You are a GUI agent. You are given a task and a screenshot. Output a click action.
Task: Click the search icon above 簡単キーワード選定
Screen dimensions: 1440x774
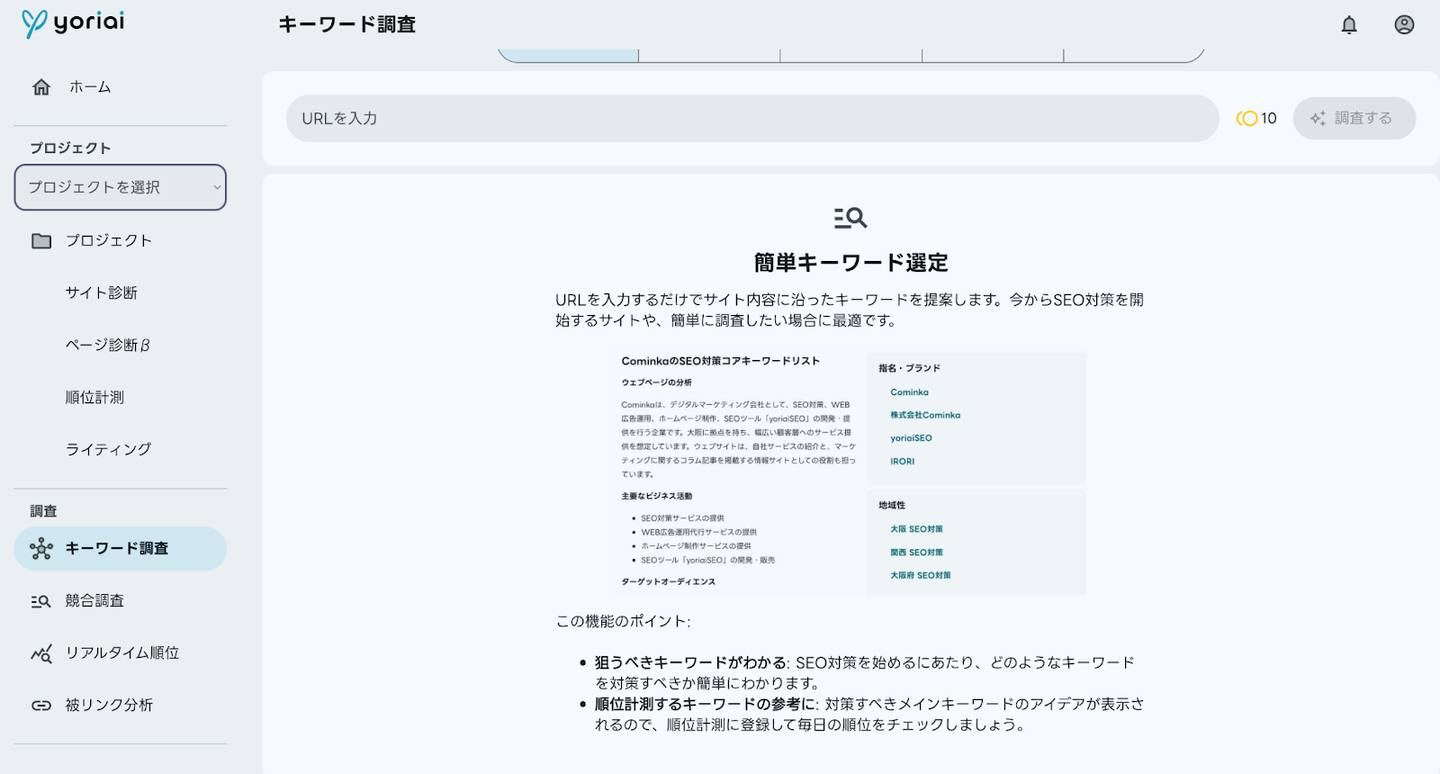tap(850, 217)
